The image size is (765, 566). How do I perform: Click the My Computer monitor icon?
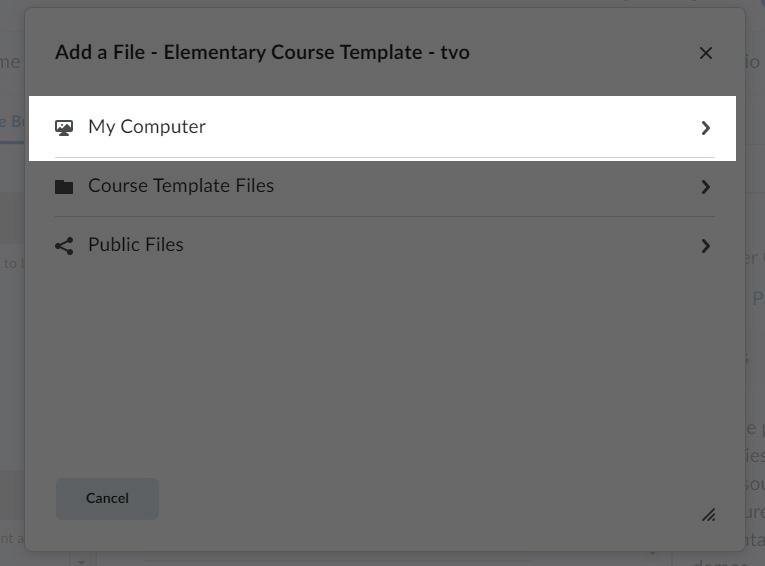tap(64, 128)
